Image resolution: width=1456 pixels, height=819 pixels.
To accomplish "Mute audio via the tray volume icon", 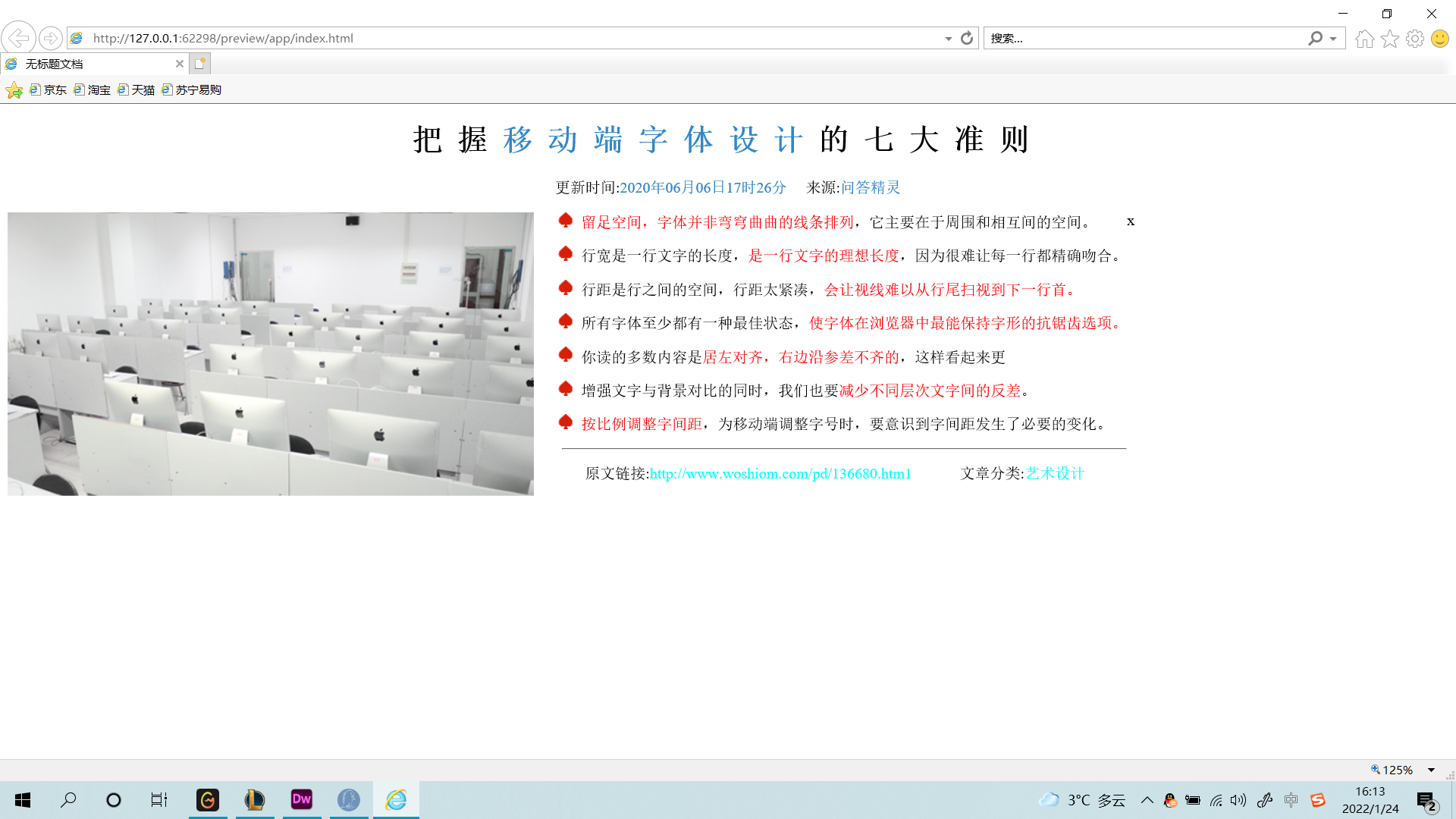I will 1236,800.
